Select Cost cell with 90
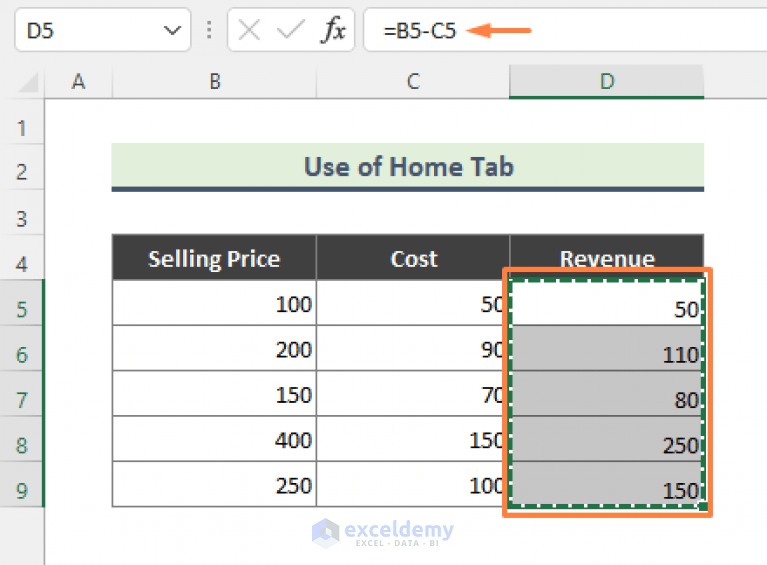Image resolution: width=767 pixels, height=565 pixels. point(413,348)
